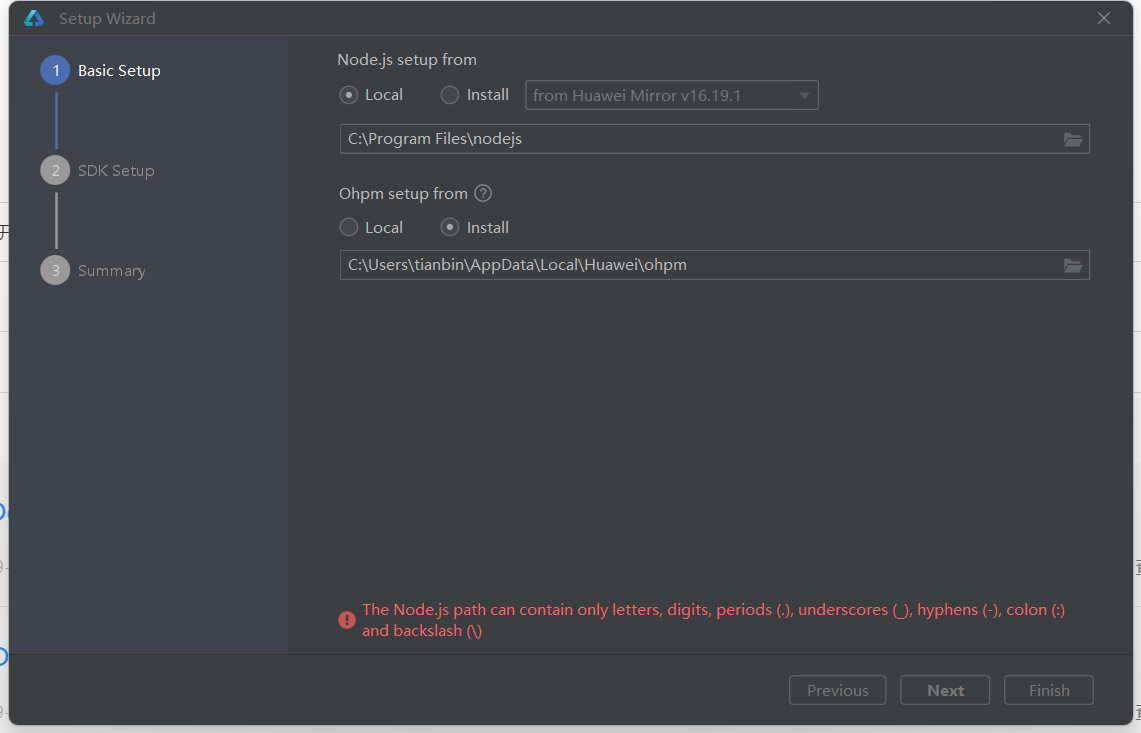Click the 'Setup Wizard' title text
1141x733 pixels.
(x=107, y=18)
